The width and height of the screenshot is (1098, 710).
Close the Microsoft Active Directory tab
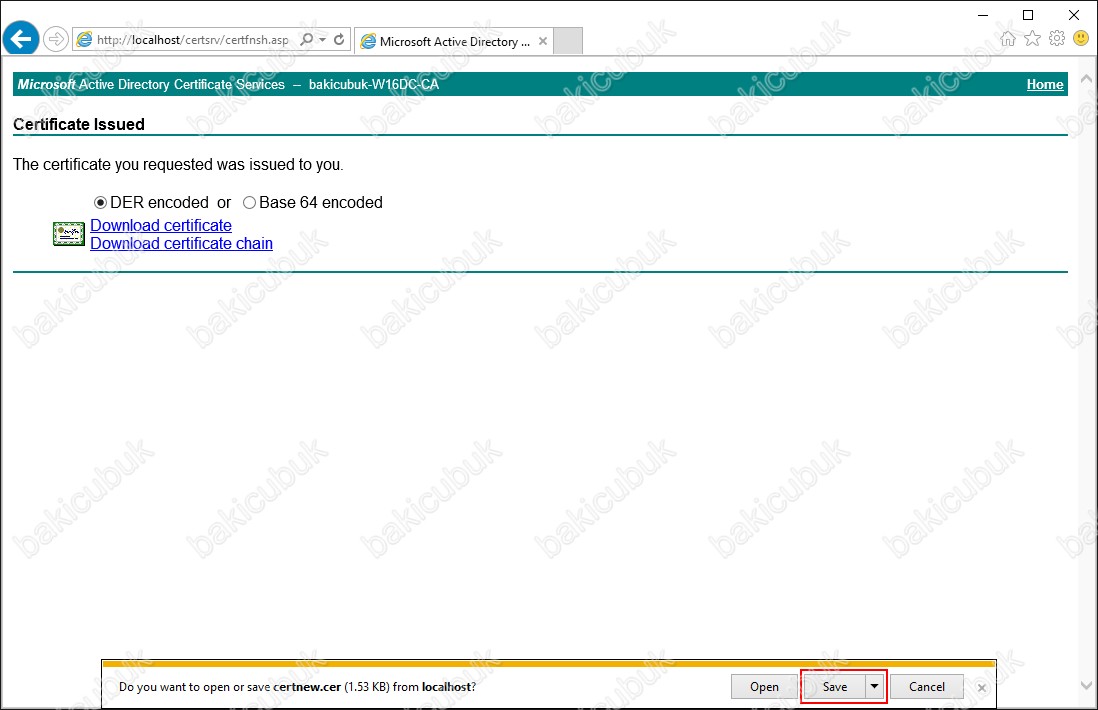coord(543,41)
